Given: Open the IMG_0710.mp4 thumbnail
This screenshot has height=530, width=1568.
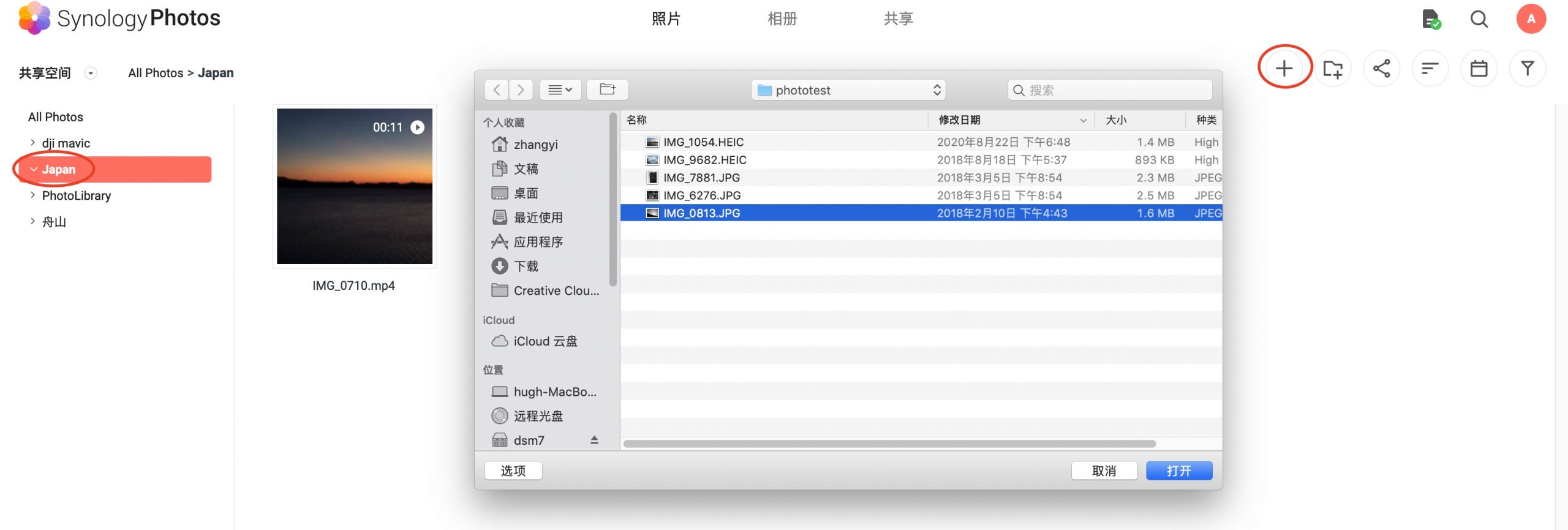Looking at the screenshot, I should point(355,186).
